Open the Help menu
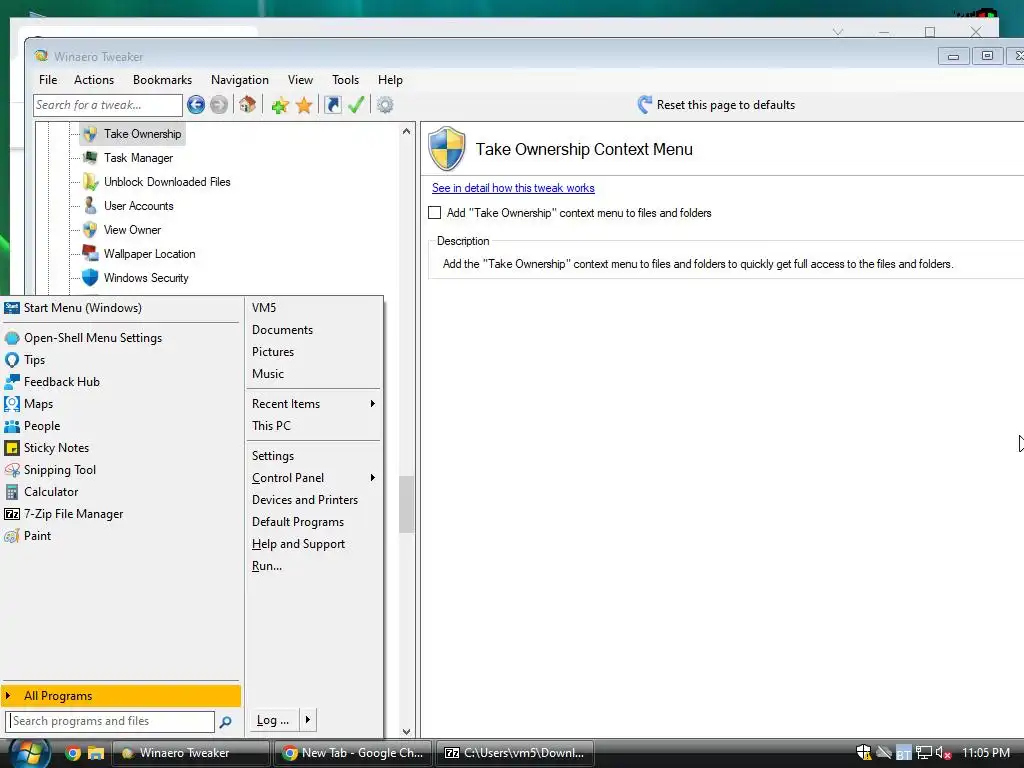The width and height of the screenshot is (1024, 768). click(x=390, y=80)
